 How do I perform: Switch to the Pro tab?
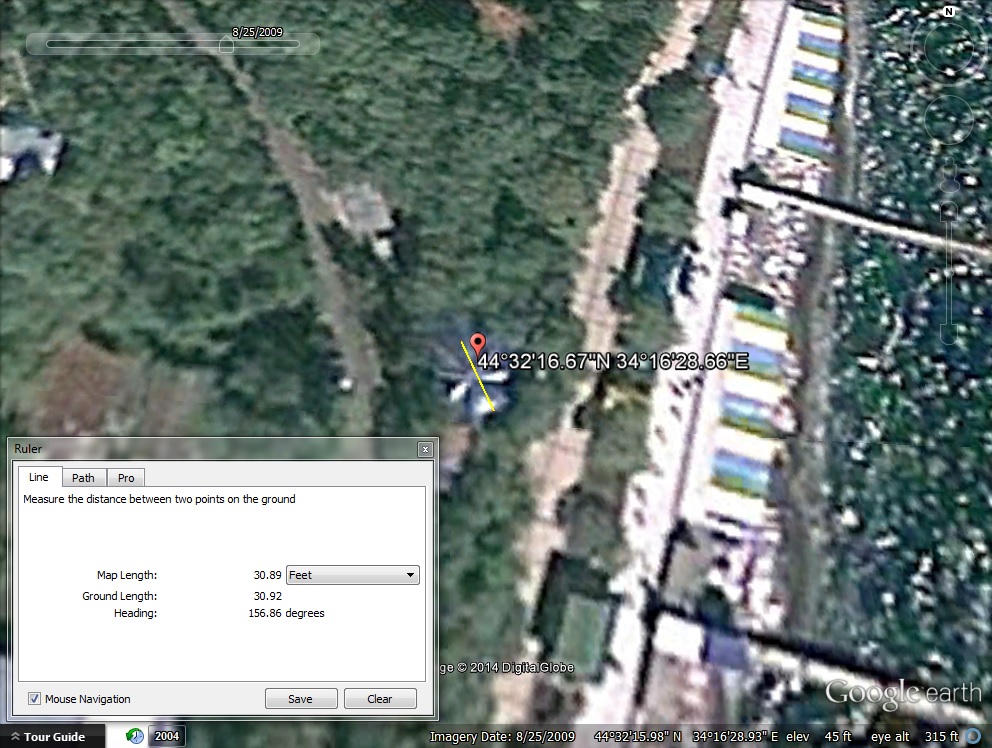pyautogui.click(x=126, y=478)
